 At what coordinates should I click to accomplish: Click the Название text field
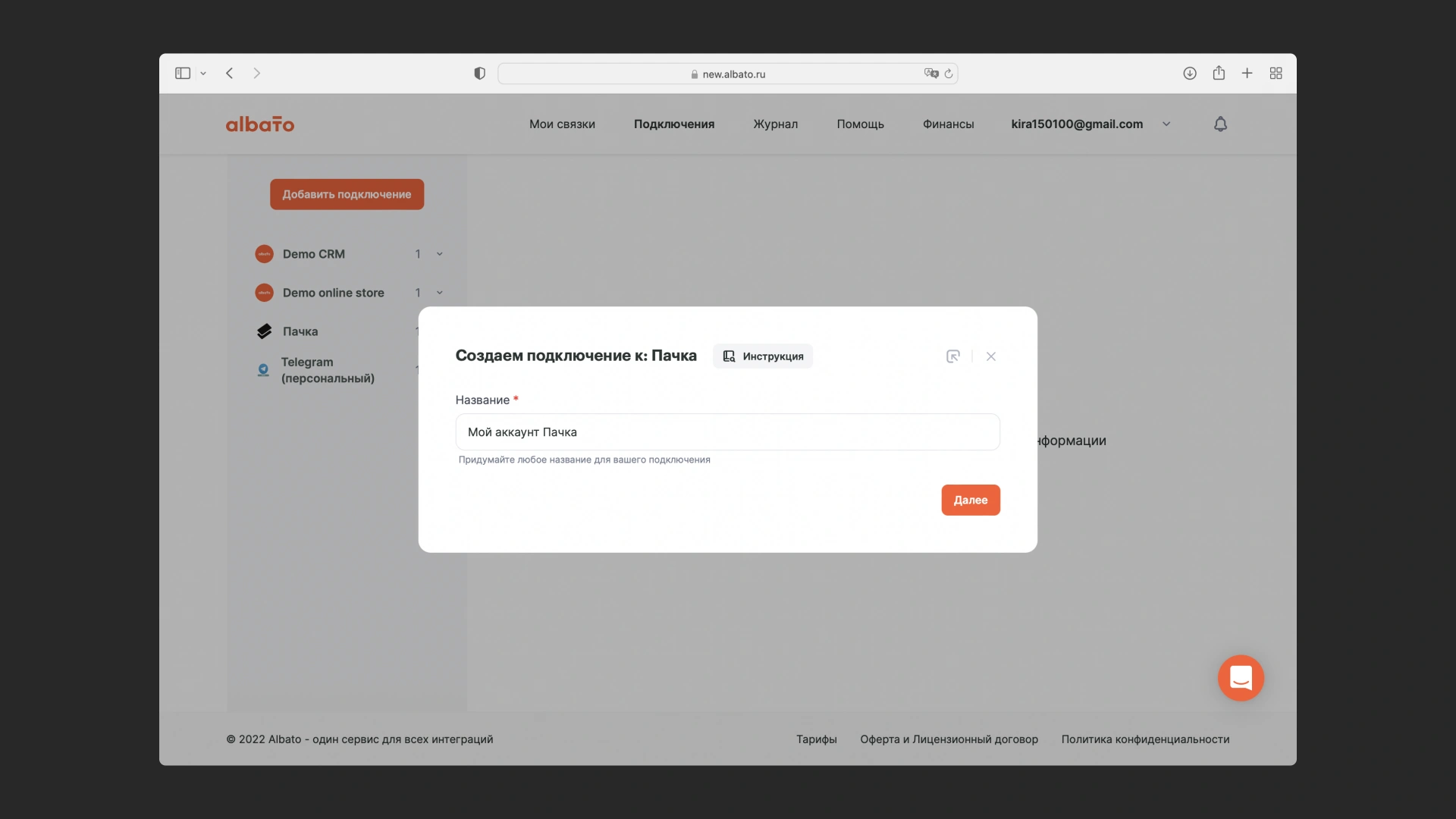coord(727,432)
